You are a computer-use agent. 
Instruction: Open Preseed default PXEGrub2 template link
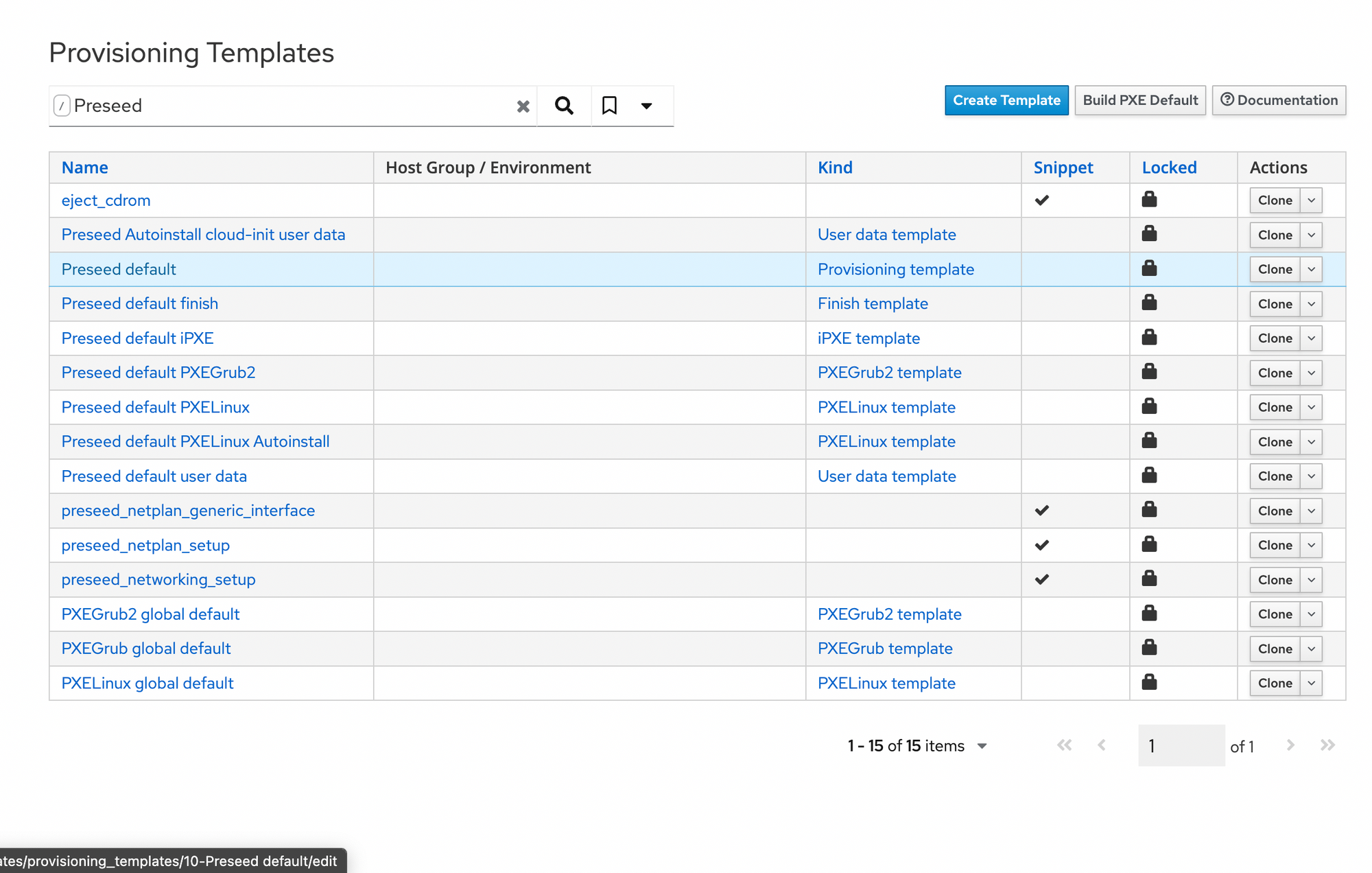pos(158,373)
